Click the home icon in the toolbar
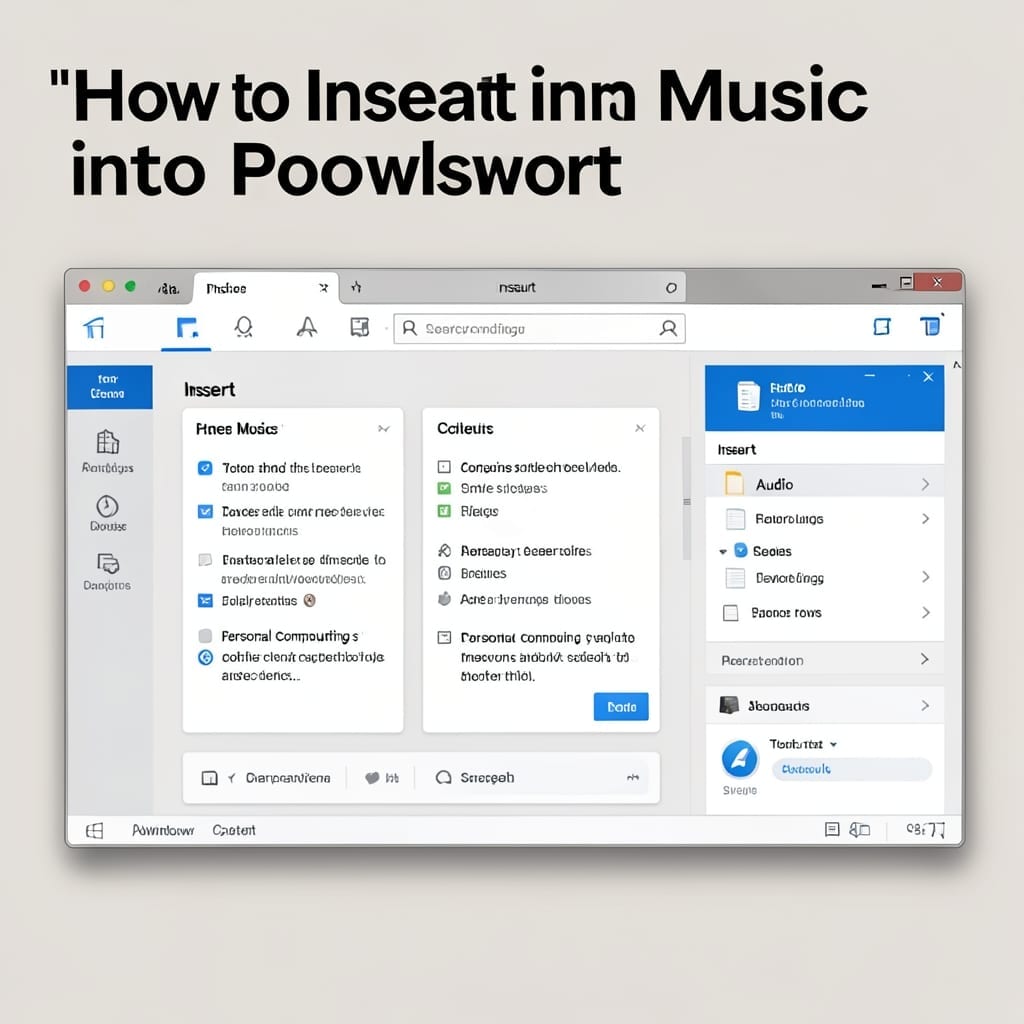1024x1024 pixels. [x=94, y=327]
